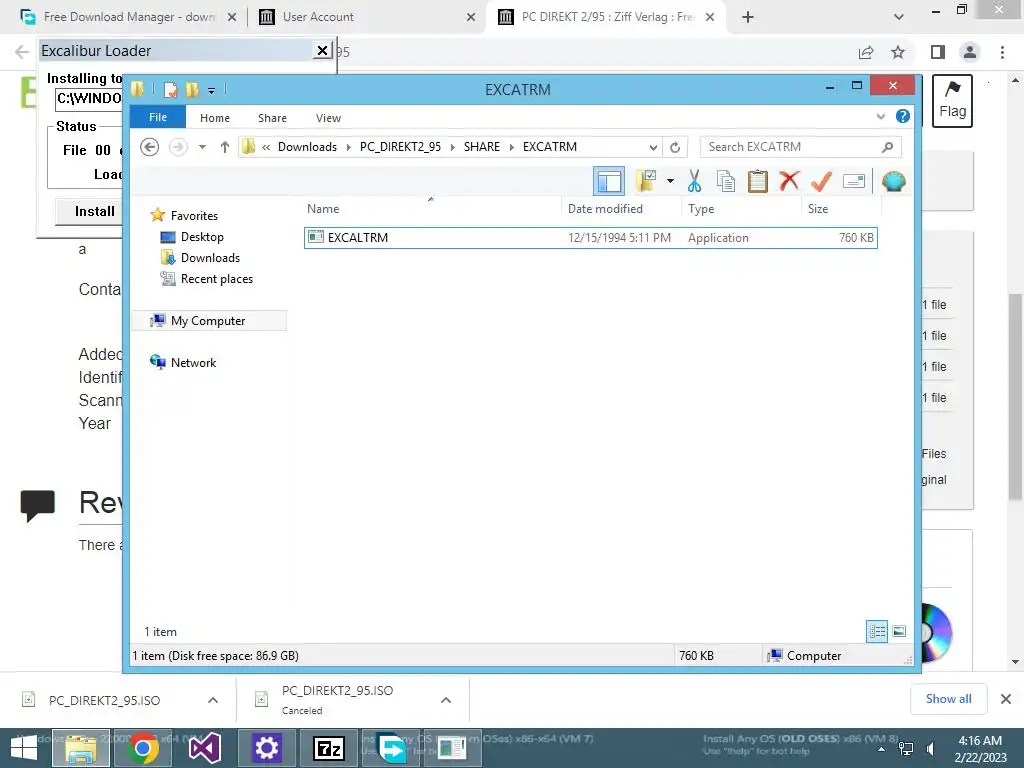Click SHARE in the address breadcrumb

482,147
